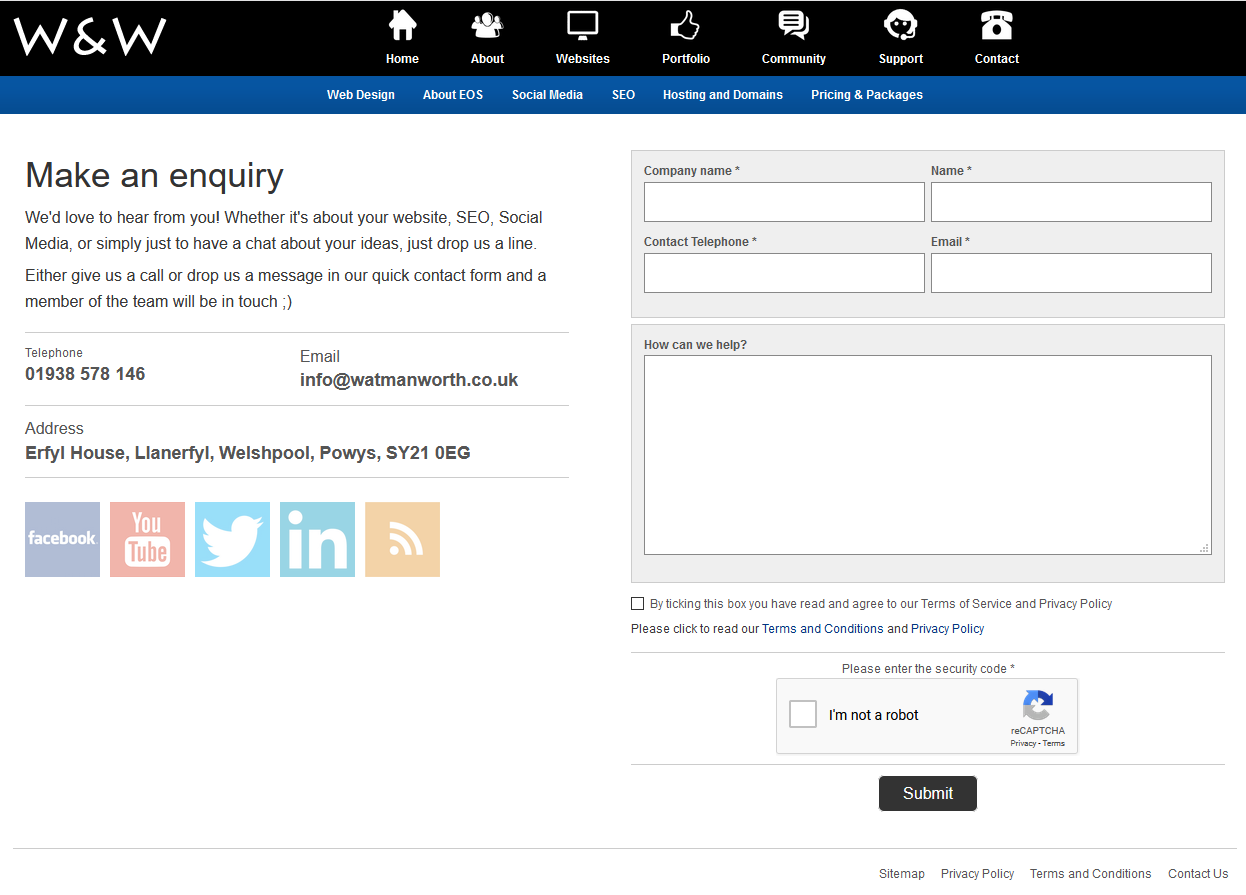Open the RSS feed icon

[402, 539]
